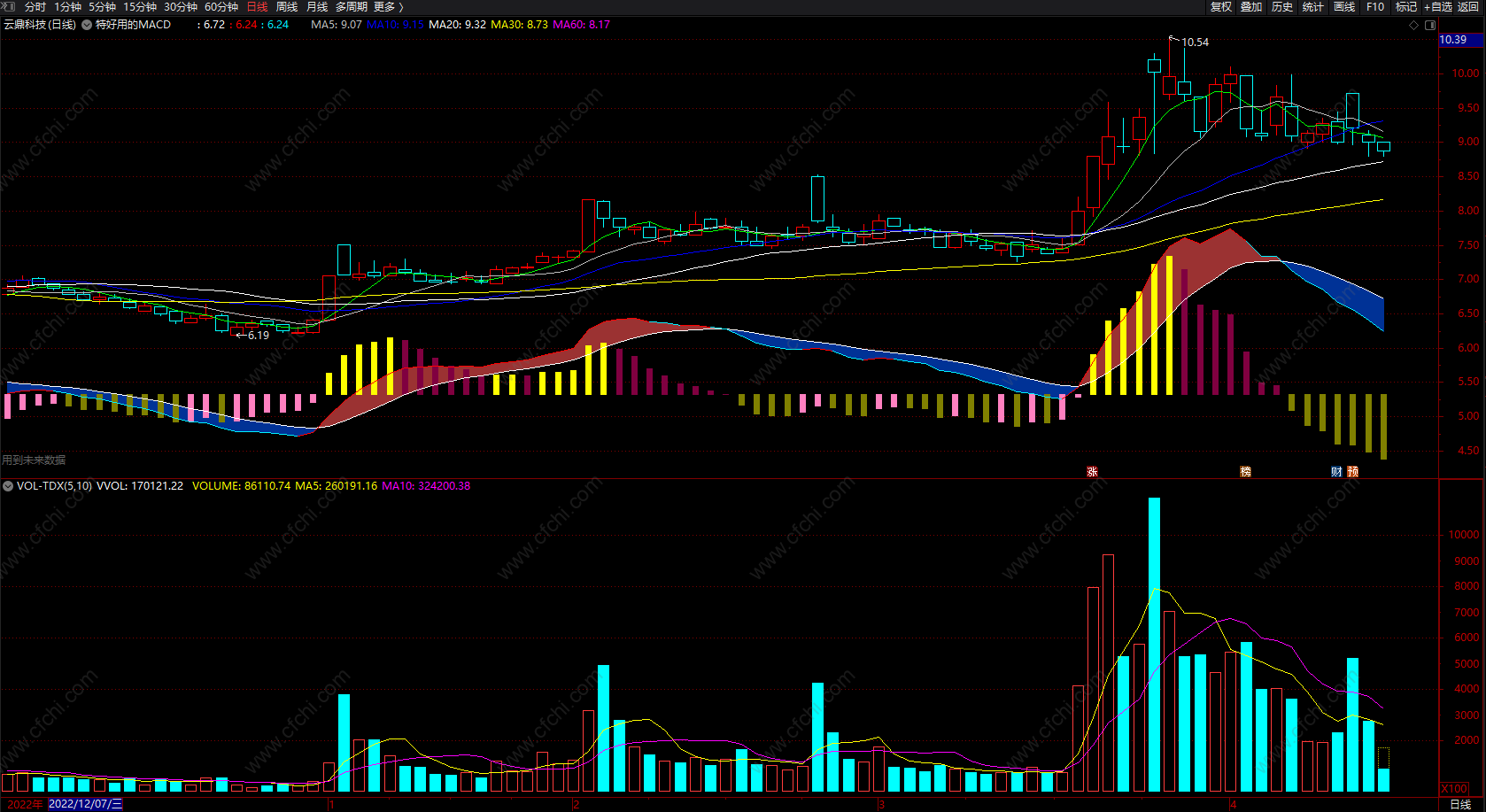The image size is (1486, 812).
Task: Activate the 画线 draw line tool
Action: click(x=1344, y=6)
